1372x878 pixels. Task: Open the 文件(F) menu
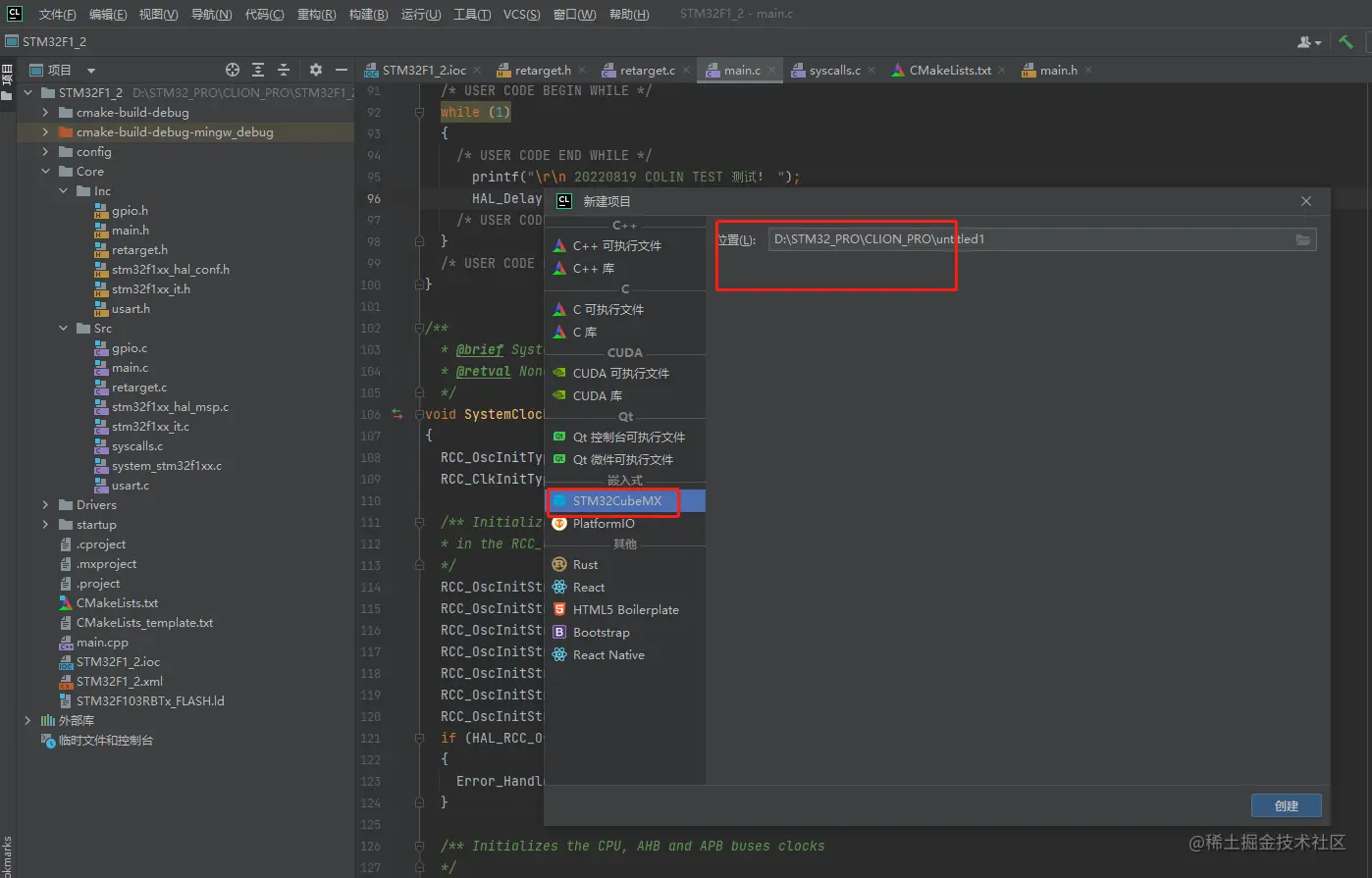[57, 14]
